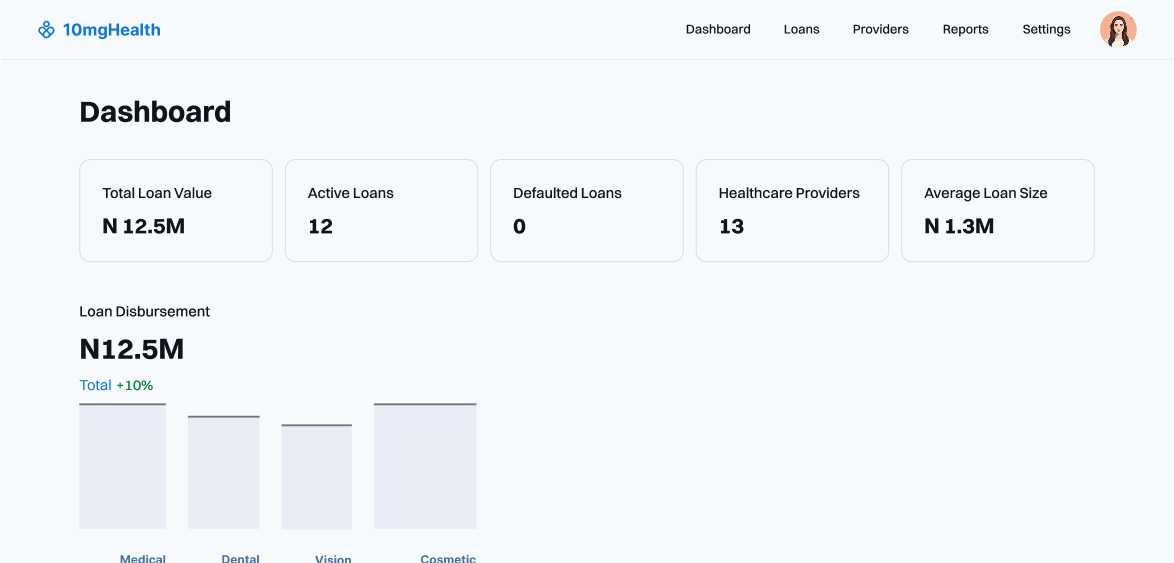1174x563 pixels.
Task: Click the 10mgHealth brand name
Action: tap(112, 30)
